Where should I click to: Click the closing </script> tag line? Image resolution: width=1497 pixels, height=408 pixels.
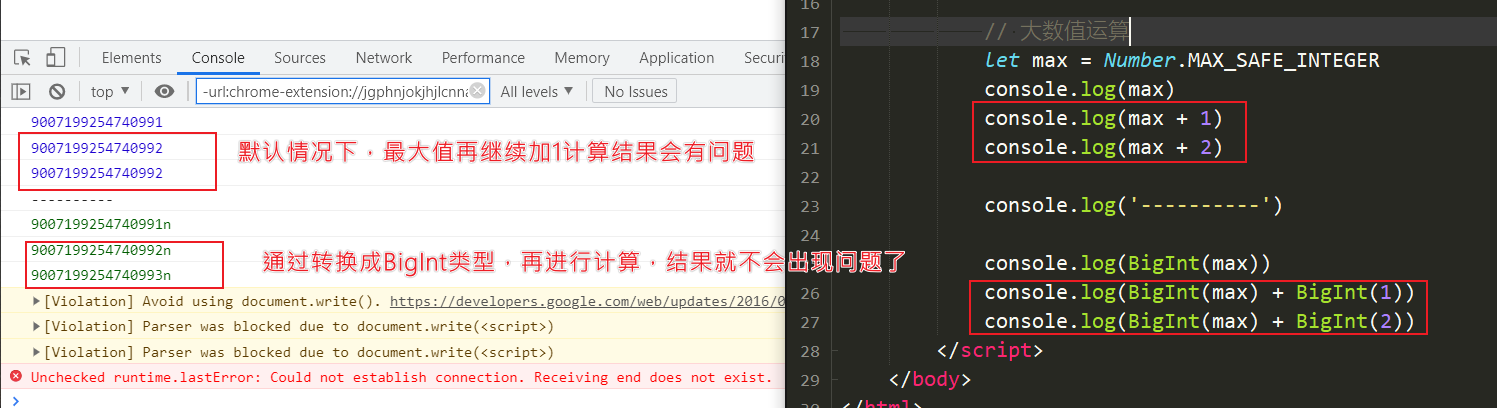coord(991,351)
